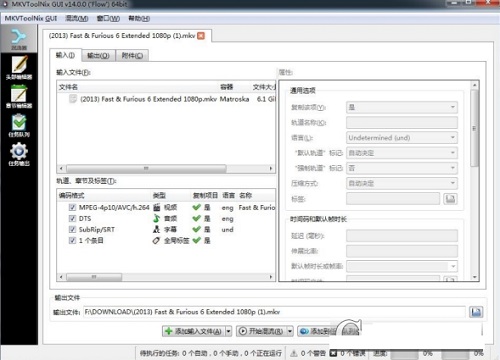Open the MKVToolNix GUI menu
The image size is (500, 360).
(x=31, y=18)
